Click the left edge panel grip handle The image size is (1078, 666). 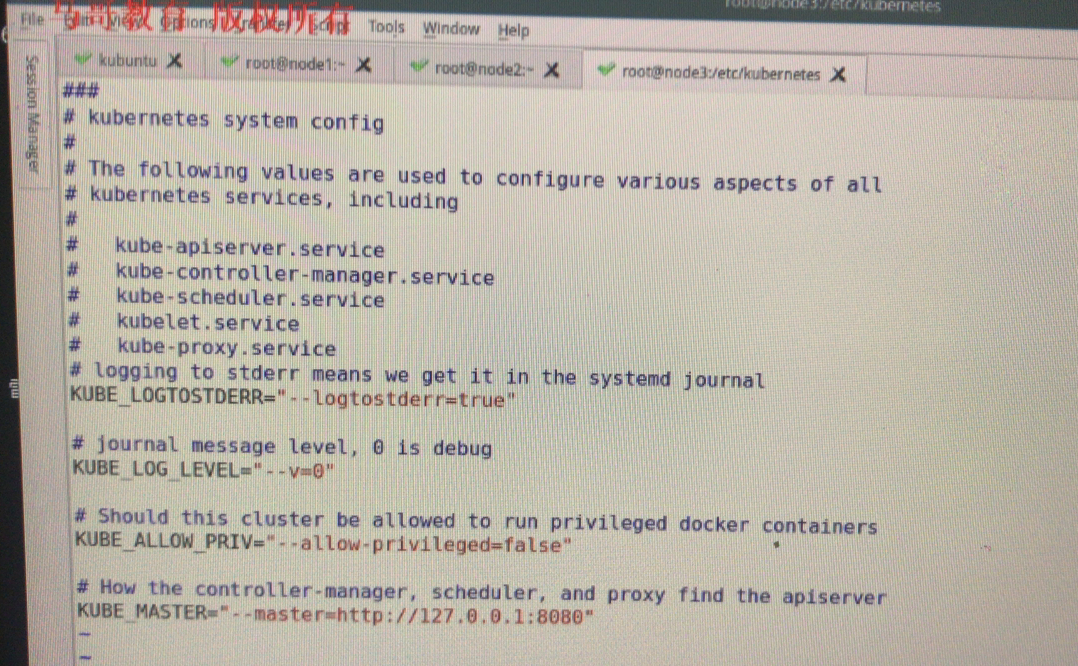(14, 388)
